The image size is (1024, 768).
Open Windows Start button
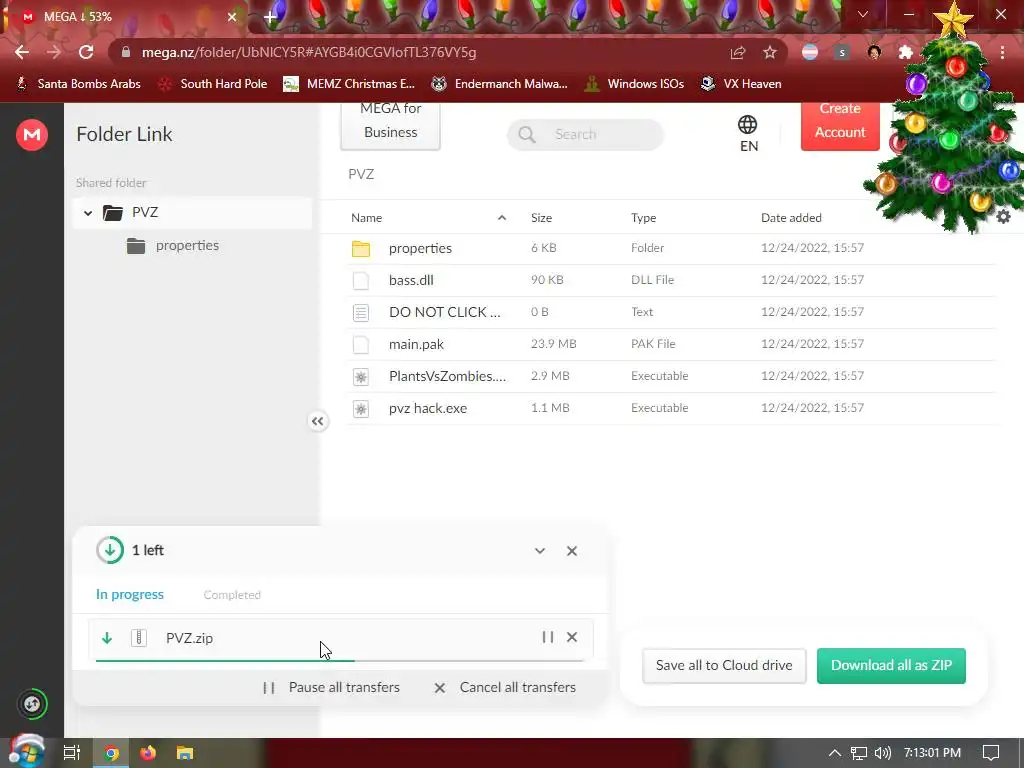26,753
